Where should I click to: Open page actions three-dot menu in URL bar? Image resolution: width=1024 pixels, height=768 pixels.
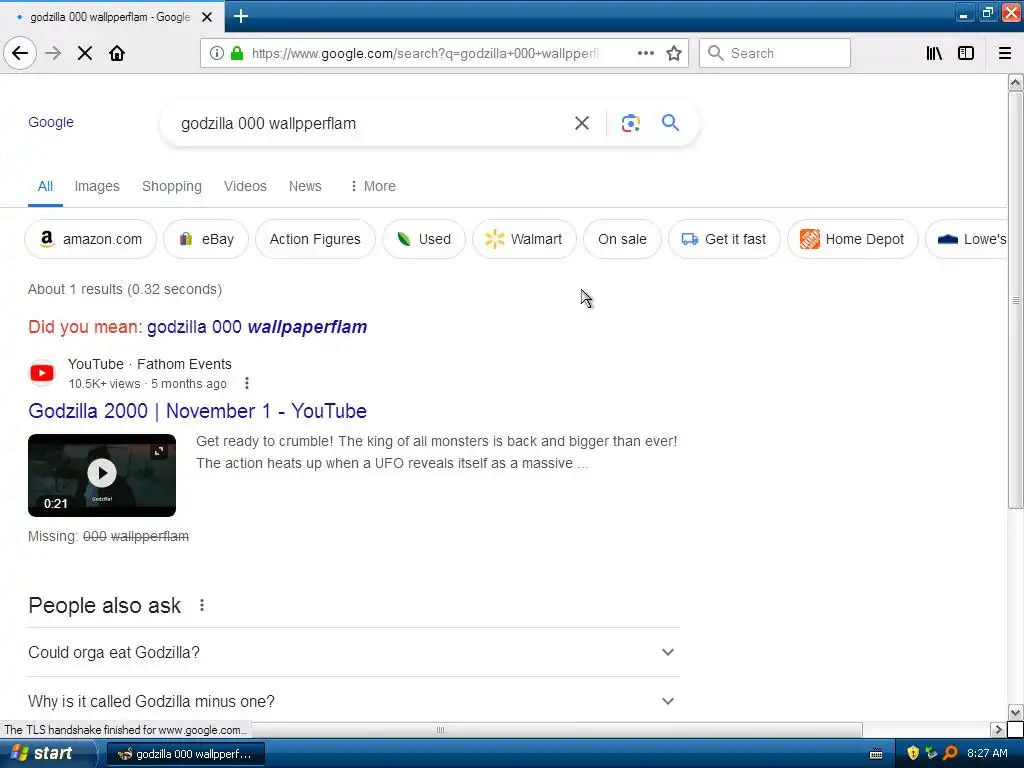[x=645, y=53]
